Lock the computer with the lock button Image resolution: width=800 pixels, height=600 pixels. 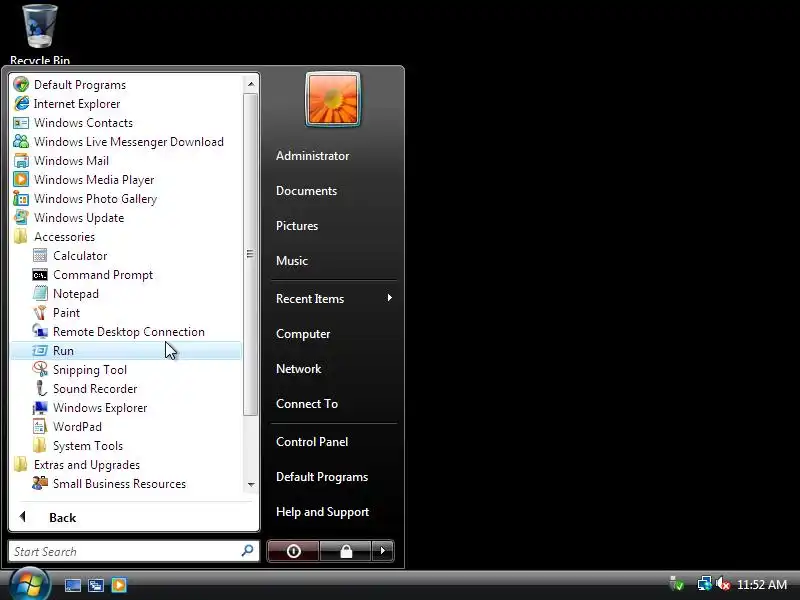pos(346,551)
